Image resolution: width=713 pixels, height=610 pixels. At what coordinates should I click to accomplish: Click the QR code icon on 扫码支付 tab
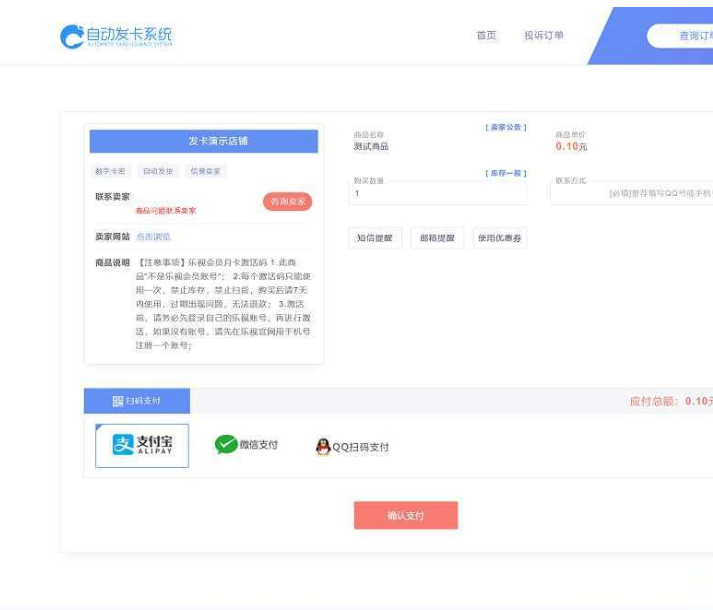[x=118, y=401]
